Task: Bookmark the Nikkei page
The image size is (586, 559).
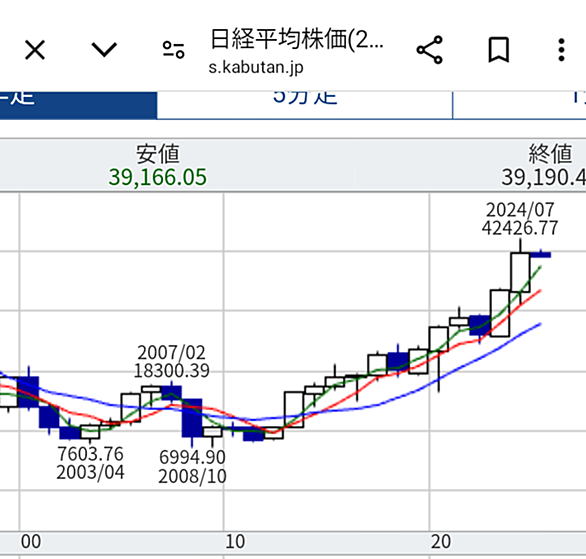Action: coord(499,50)
